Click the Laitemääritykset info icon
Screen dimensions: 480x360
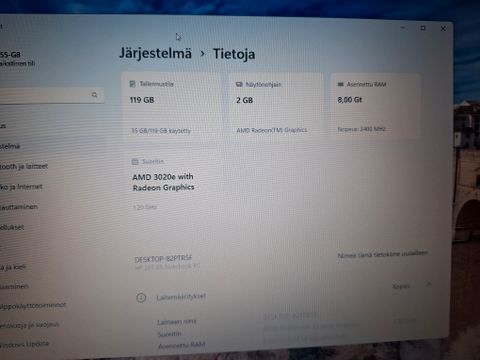coord(141,297)
